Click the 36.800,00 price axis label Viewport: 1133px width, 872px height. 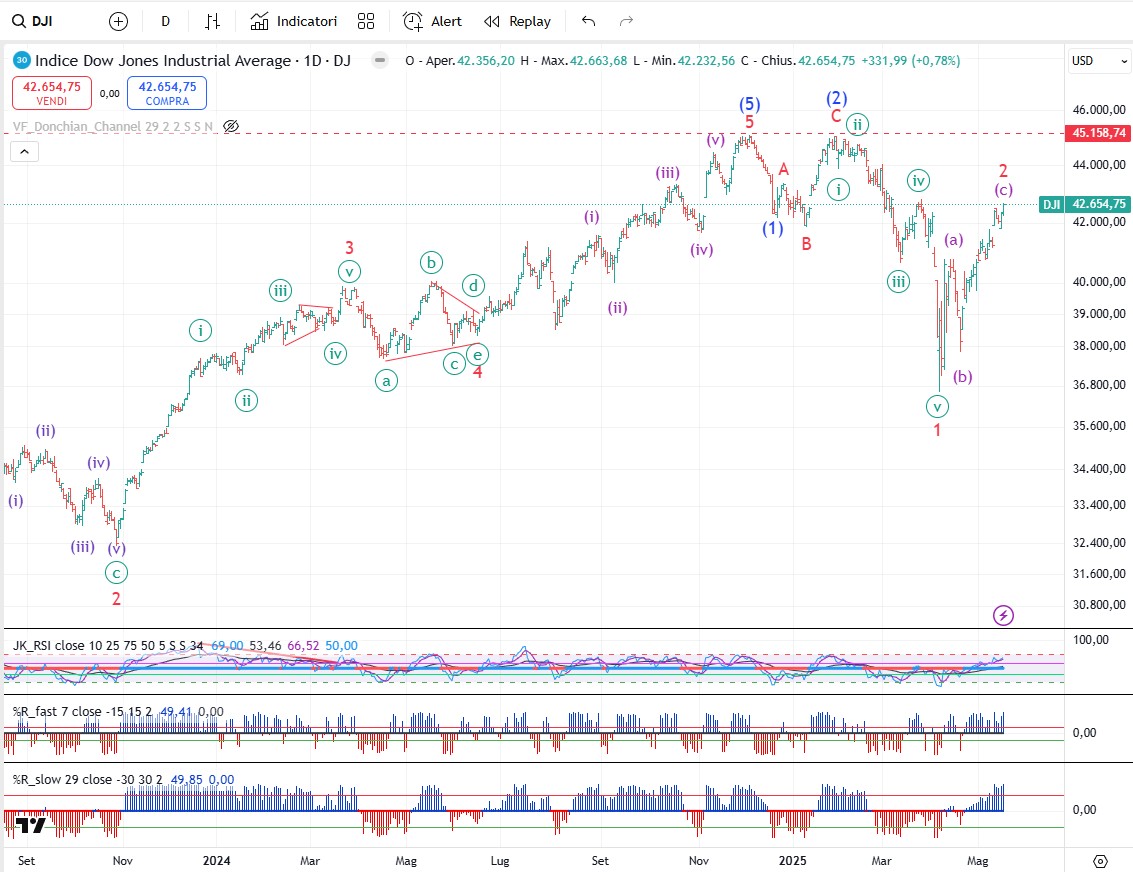(x=1099, y=385)
